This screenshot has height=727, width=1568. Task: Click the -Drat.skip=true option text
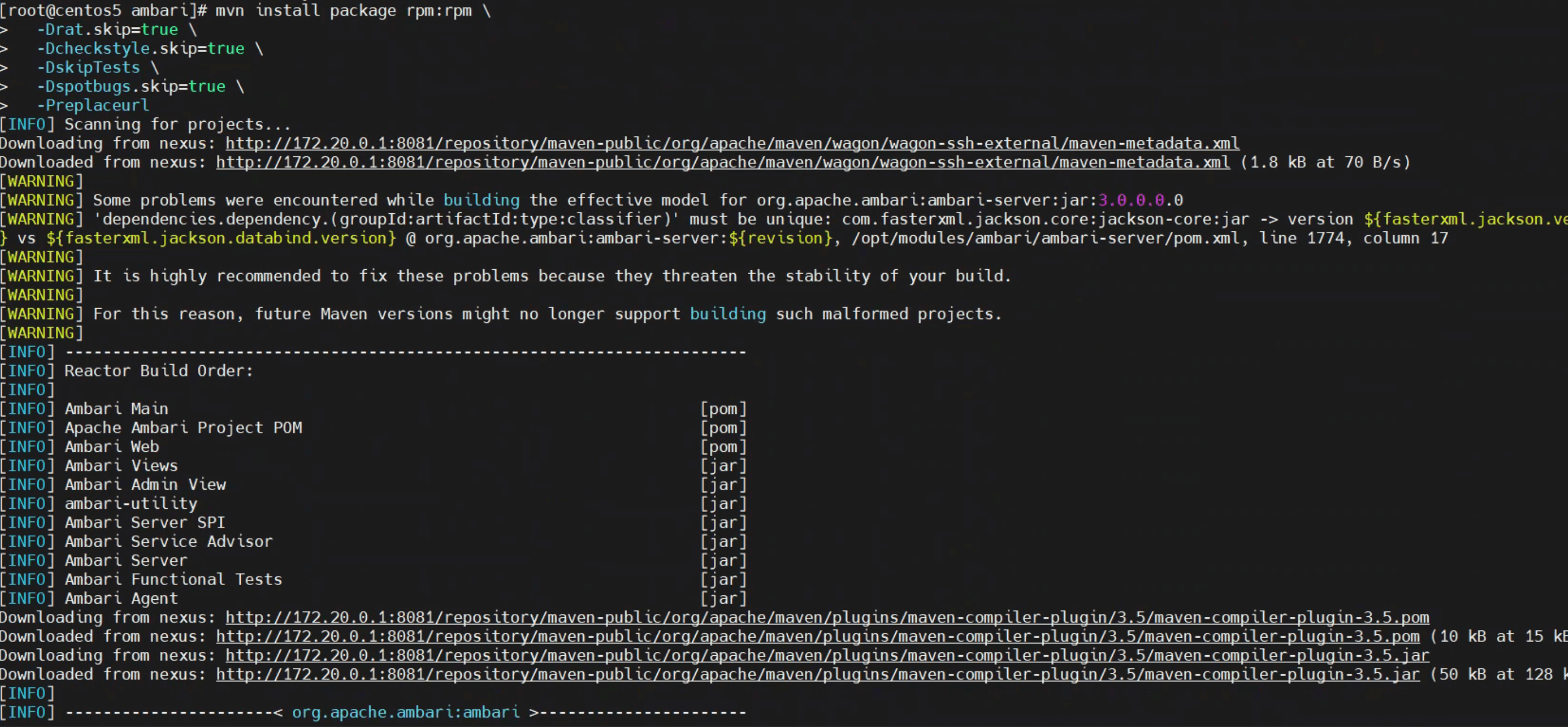pyautogui.click(x=107, y=29)
